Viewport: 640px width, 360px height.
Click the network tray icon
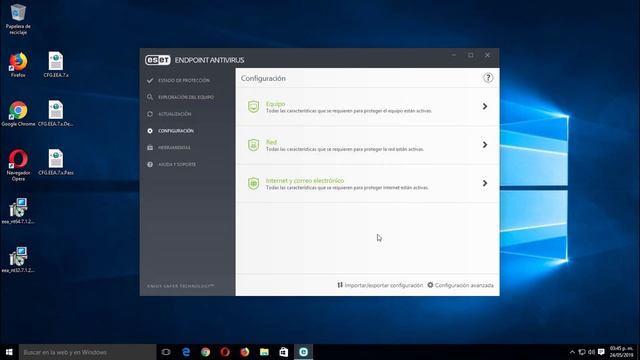tap(582, 352)
